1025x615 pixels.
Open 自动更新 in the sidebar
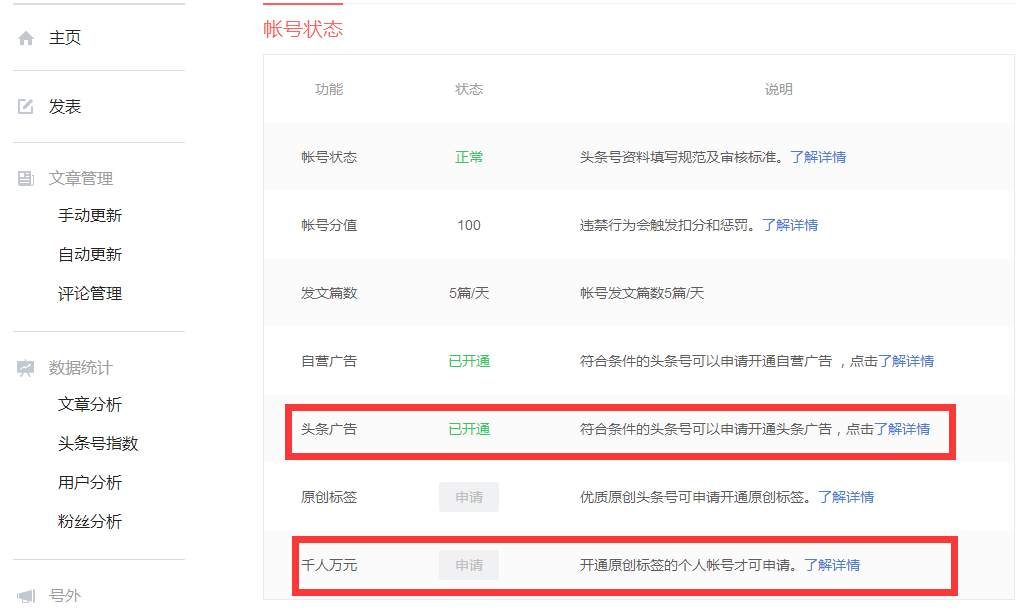tap(88, 254)
